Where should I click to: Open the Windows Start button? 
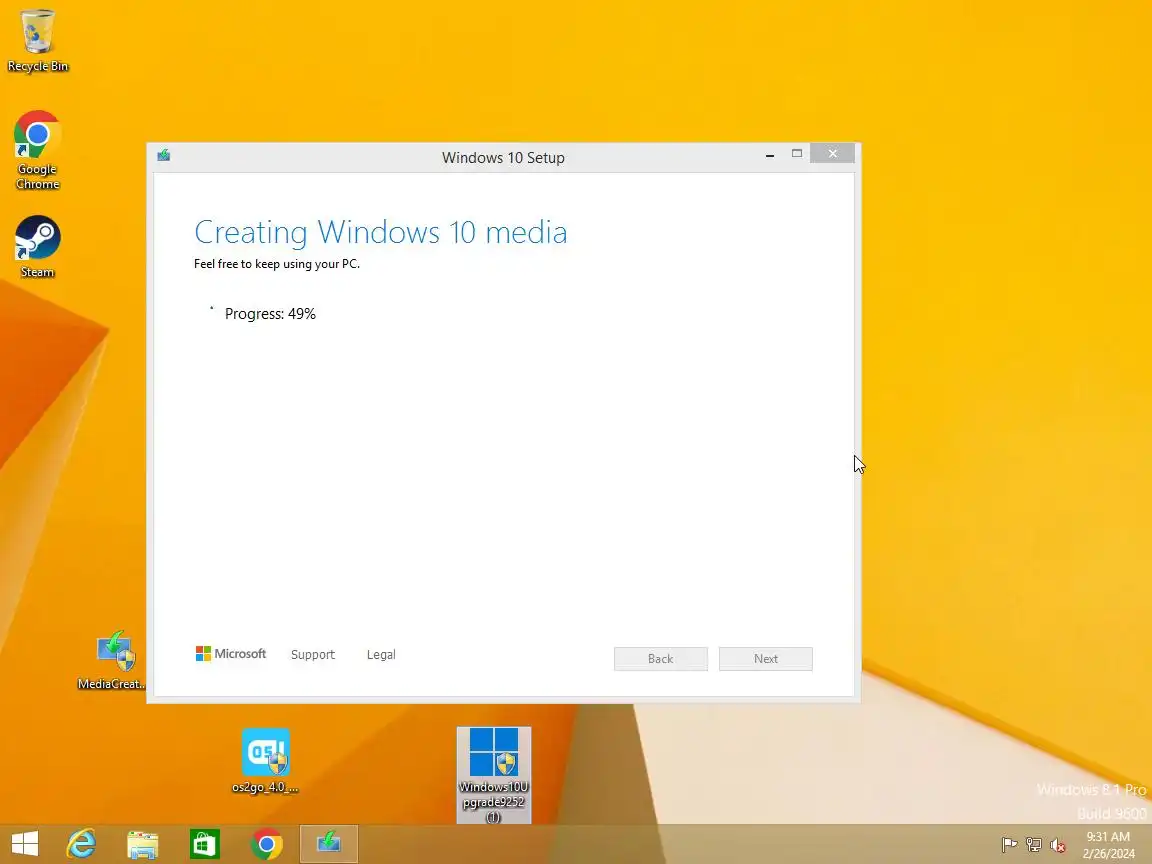click(x=24, y=843)
